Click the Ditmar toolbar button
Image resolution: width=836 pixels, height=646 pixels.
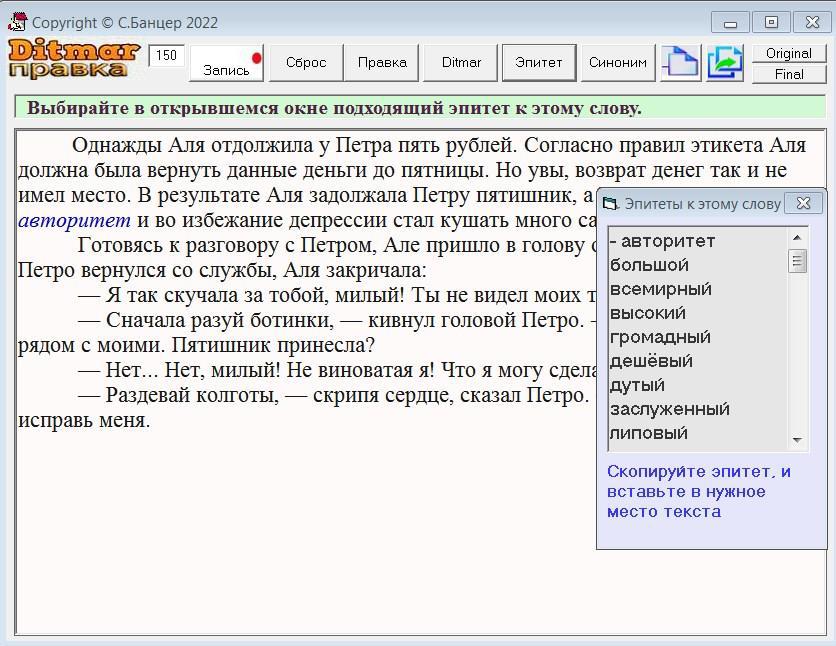[461, 62]
